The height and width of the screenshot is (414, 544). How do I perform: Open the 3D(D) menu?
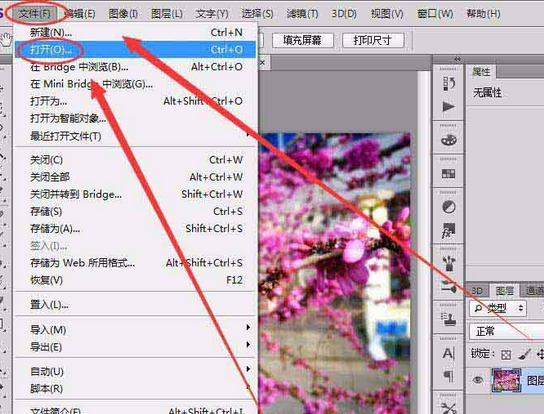(x=344, y=14)
